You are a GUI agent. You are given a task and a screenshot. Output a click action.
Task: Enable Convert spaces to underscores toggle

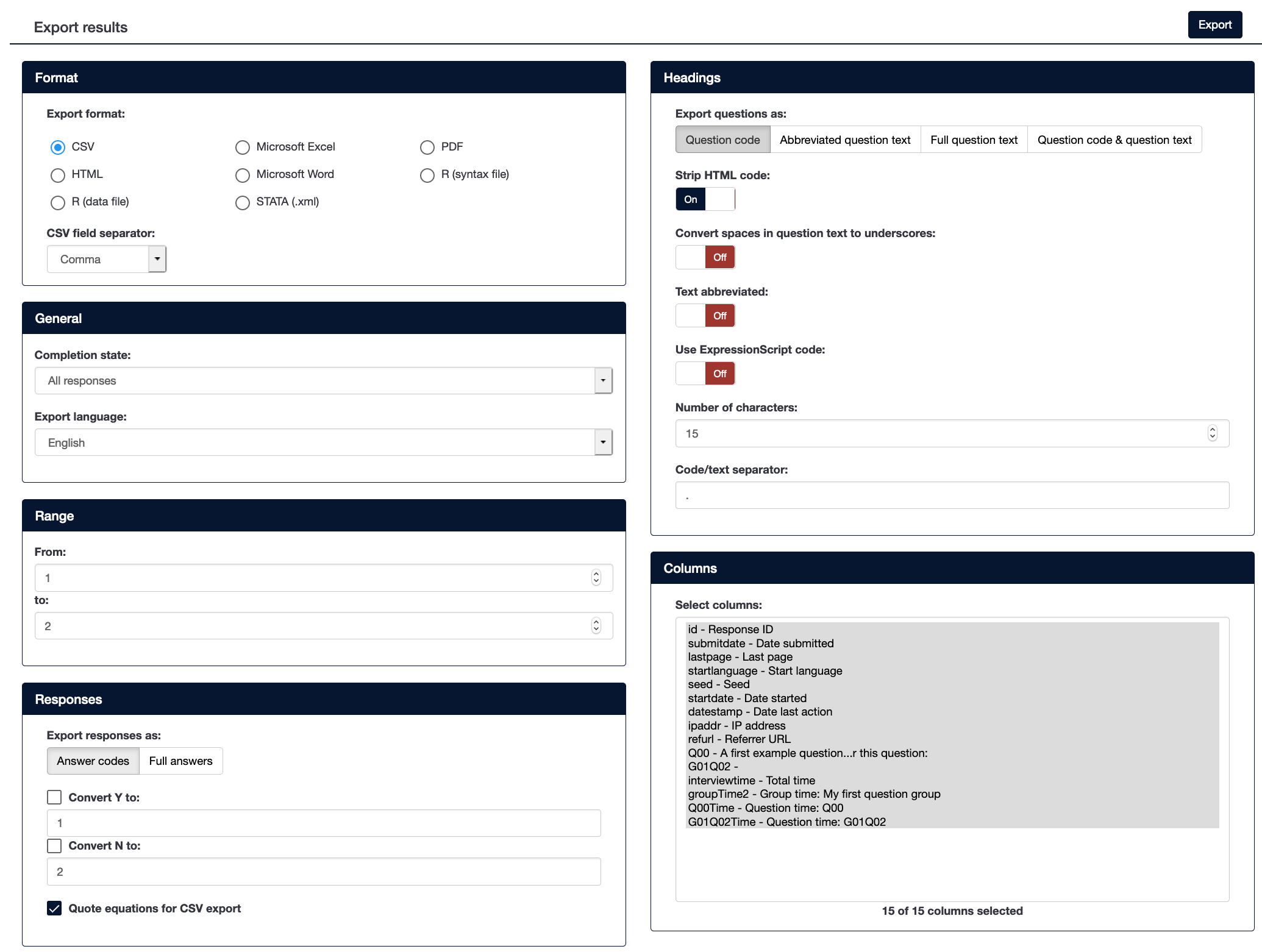[705, 257]
